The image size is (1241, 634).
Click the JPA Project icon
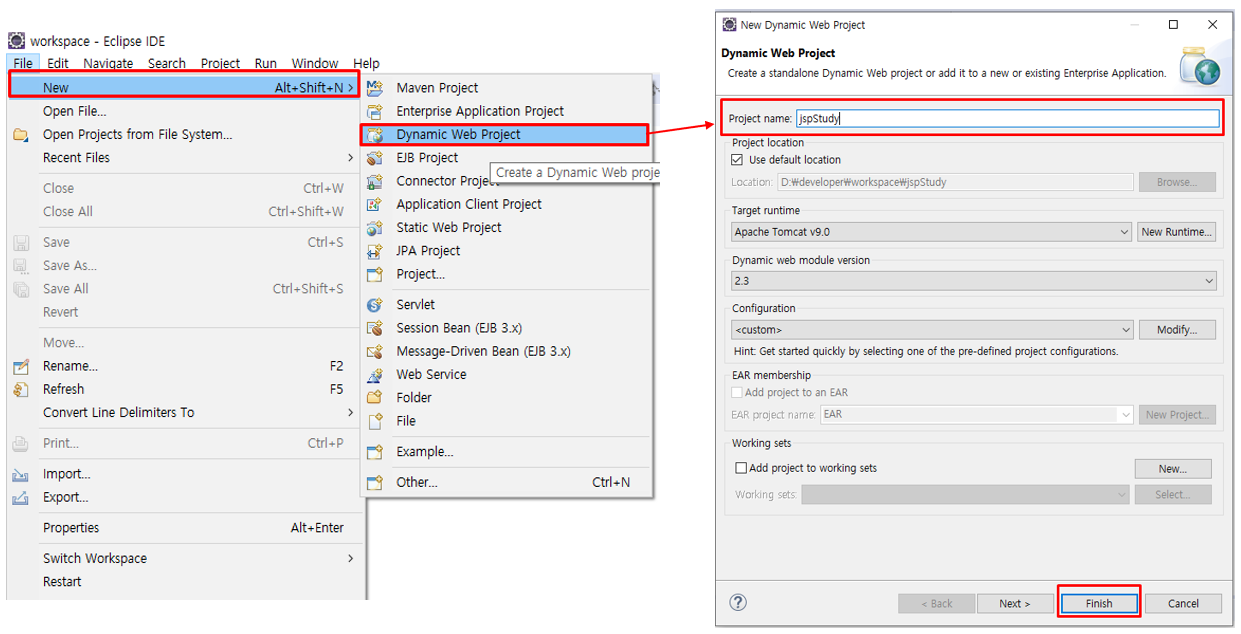click(x=375, y=251)
